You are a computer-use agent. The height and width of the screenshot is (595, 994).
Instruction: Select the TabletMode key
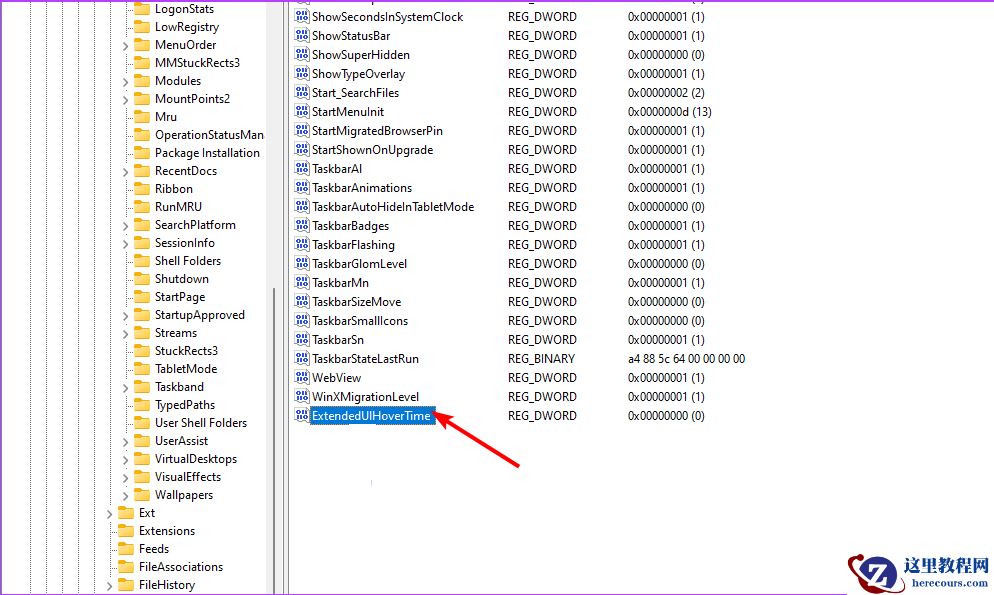[186, 369]
